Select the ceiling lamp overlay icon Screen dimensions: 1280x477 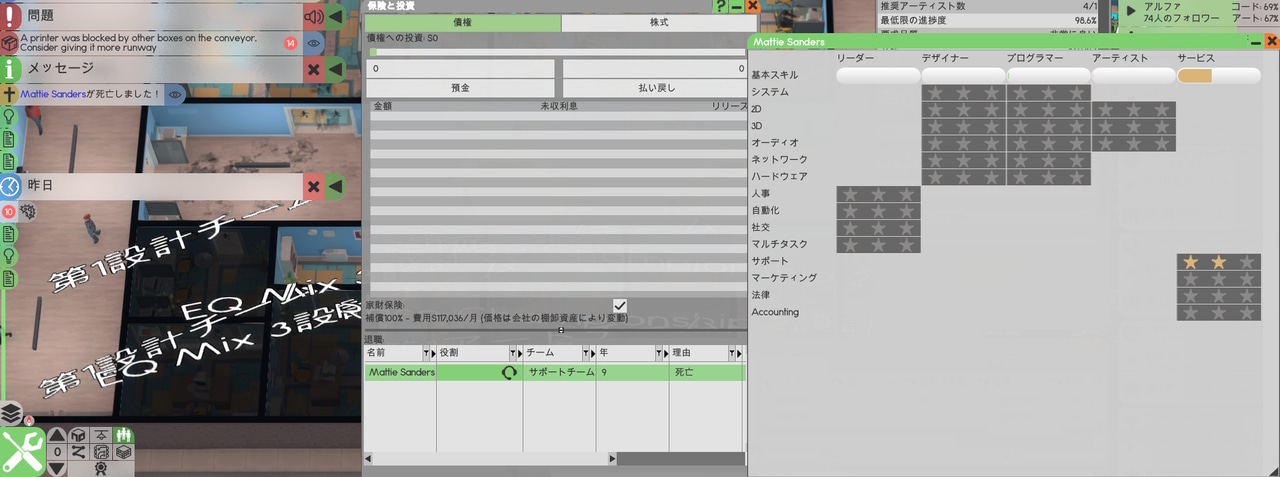(x=102, y=435)
